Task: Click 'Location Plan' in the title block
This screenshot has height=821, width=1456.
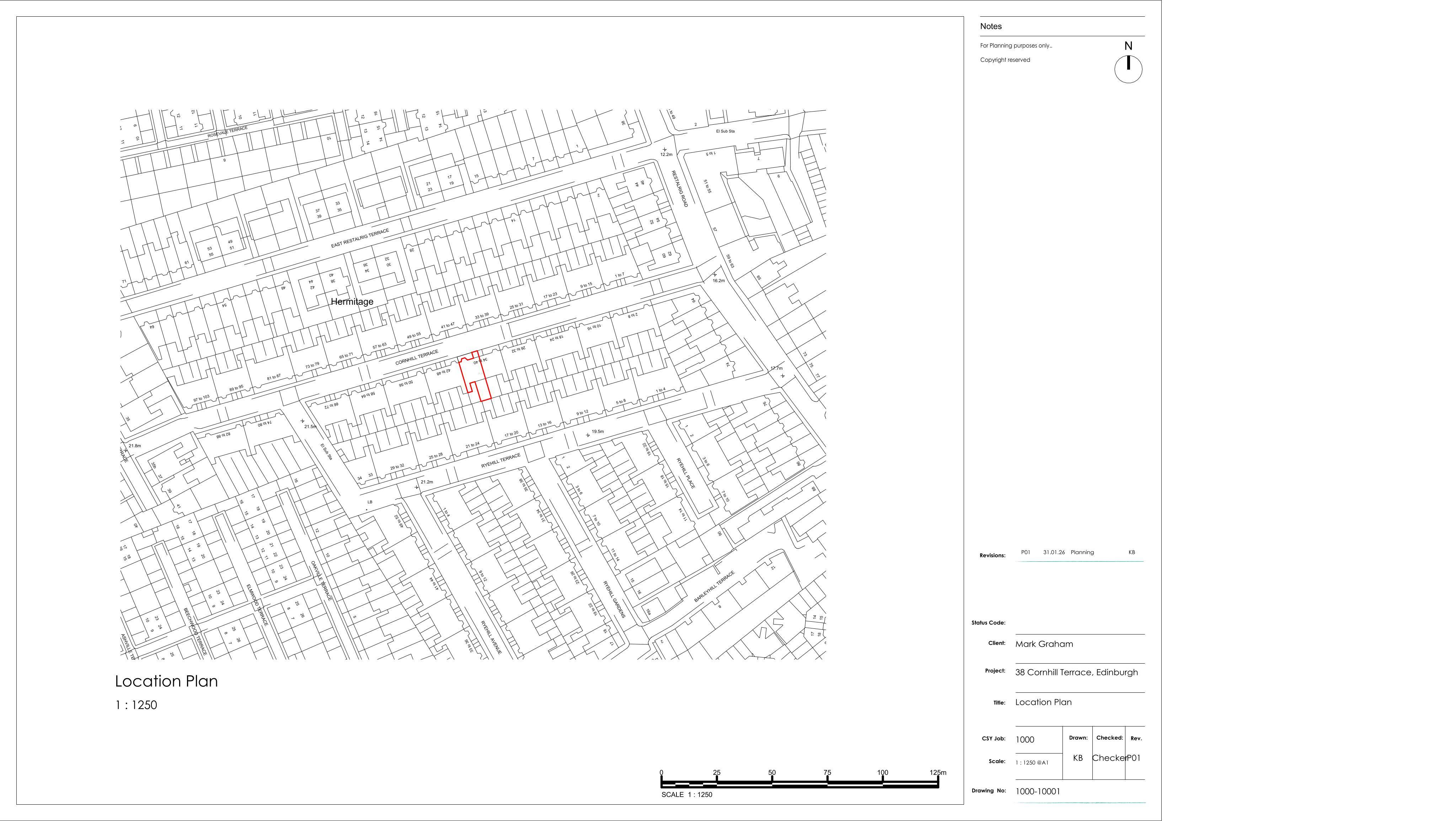Action: pyautogui.click(x=1043, y=702)
